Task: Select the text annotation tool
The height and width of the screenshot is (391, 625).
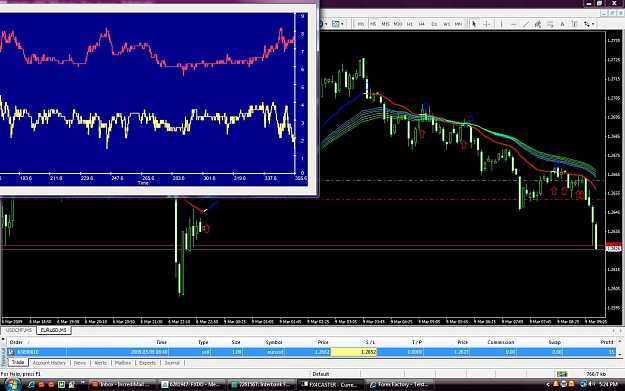Action: click(x=562, y=24)
